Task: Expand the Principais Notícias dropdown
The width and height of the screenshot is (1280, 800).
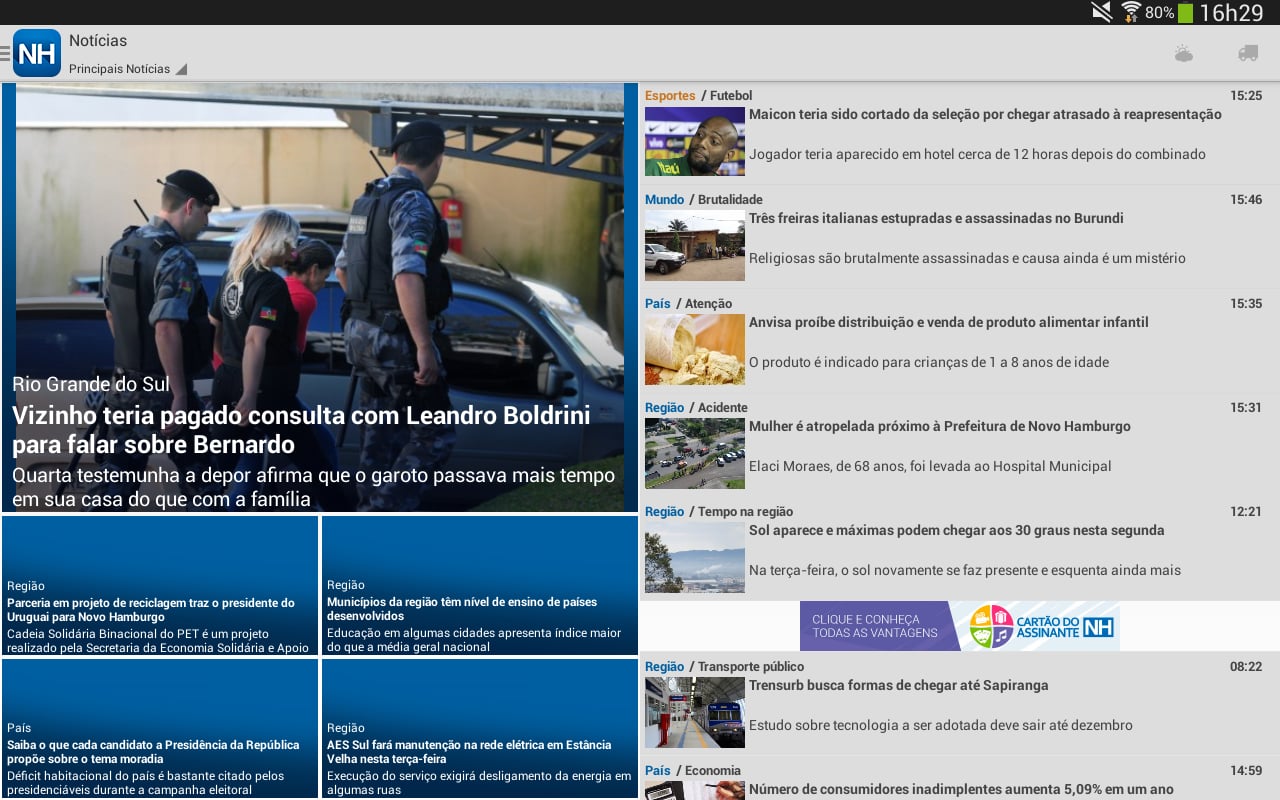Action: tap(127, 69)
